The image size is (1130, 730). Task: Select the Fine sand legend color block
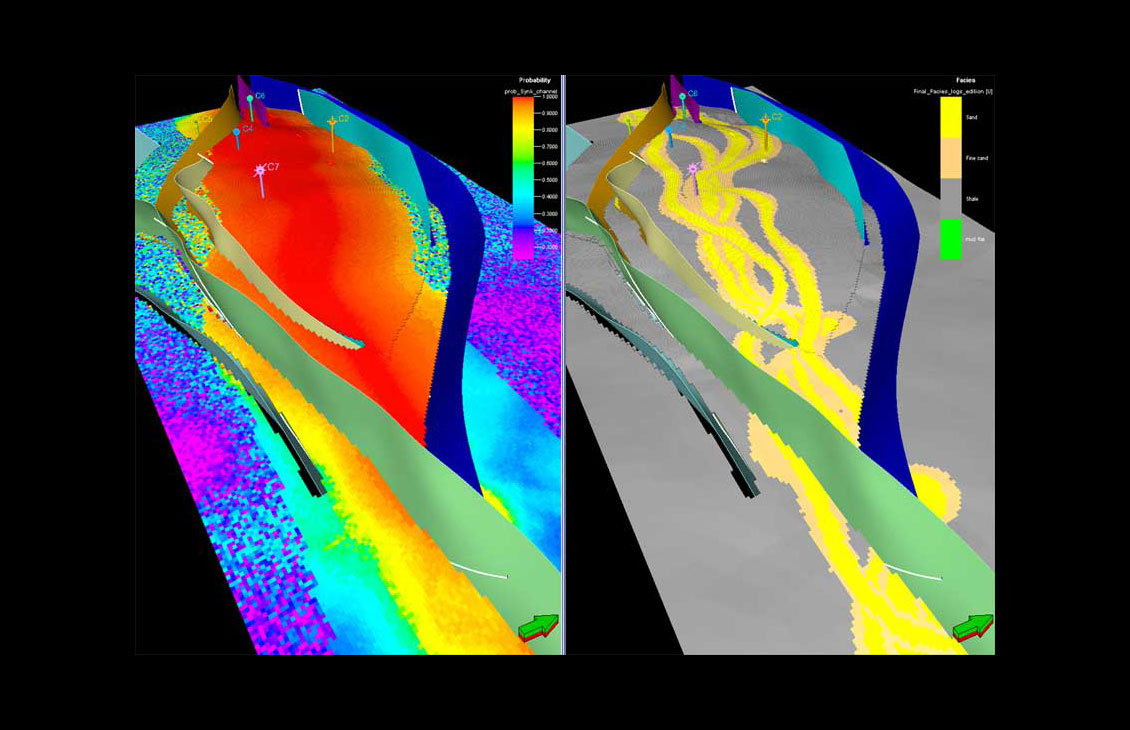click(x=950, y=158)
